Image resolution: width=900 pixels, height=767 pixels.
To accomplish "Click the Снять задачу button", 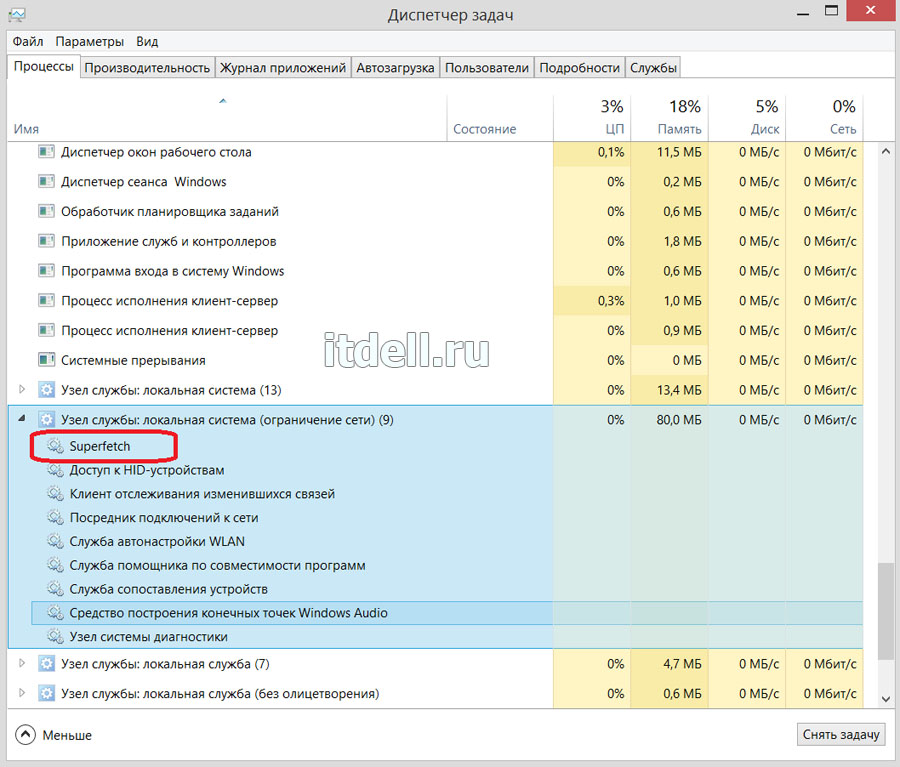I will click(841, 734).
